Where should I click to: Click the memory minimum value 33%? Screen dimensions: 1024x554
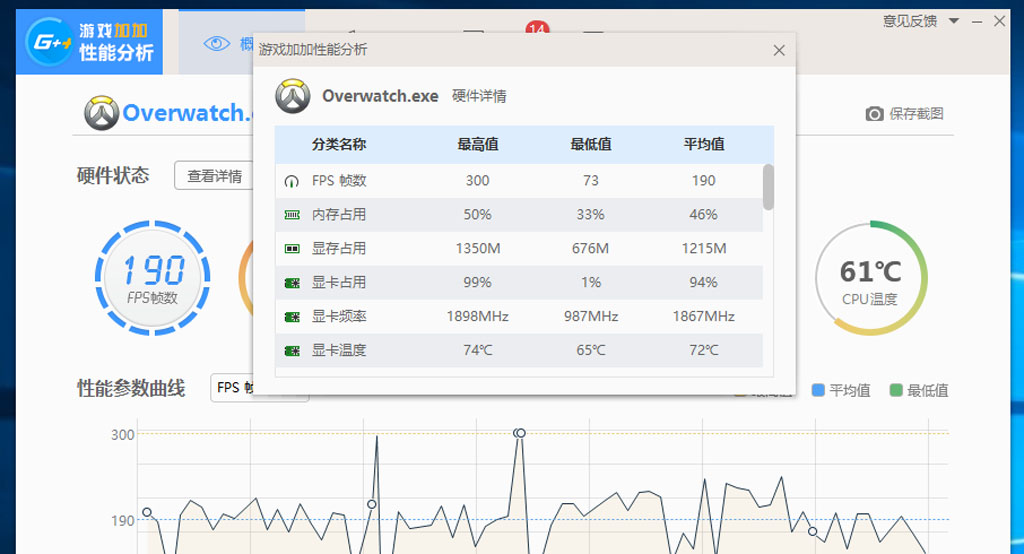590,215
